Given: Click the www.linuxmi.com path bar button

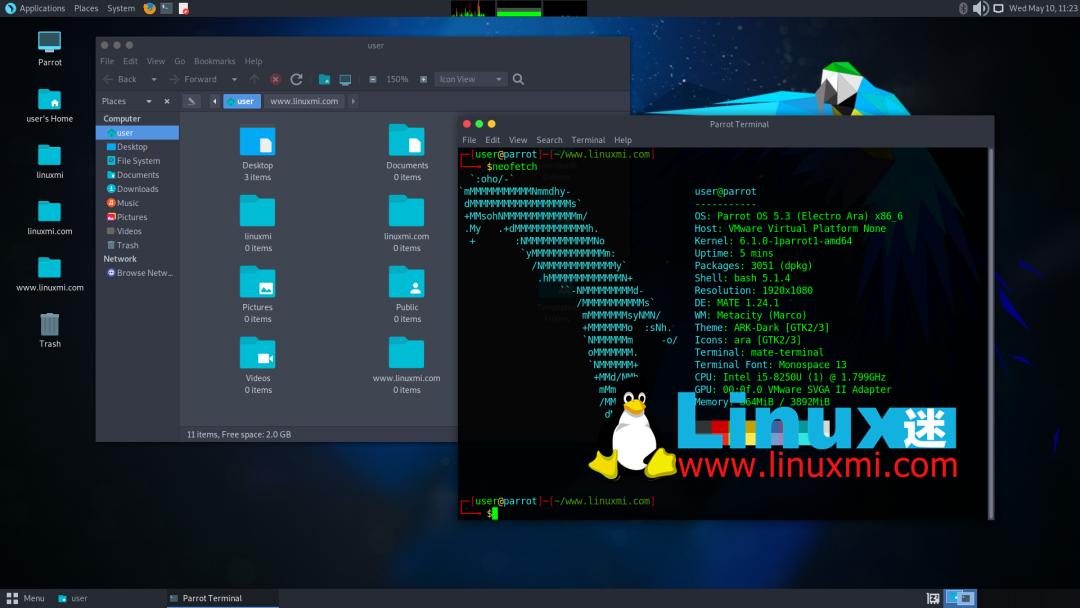Looking at the screenshot, I should coord(304,101).
